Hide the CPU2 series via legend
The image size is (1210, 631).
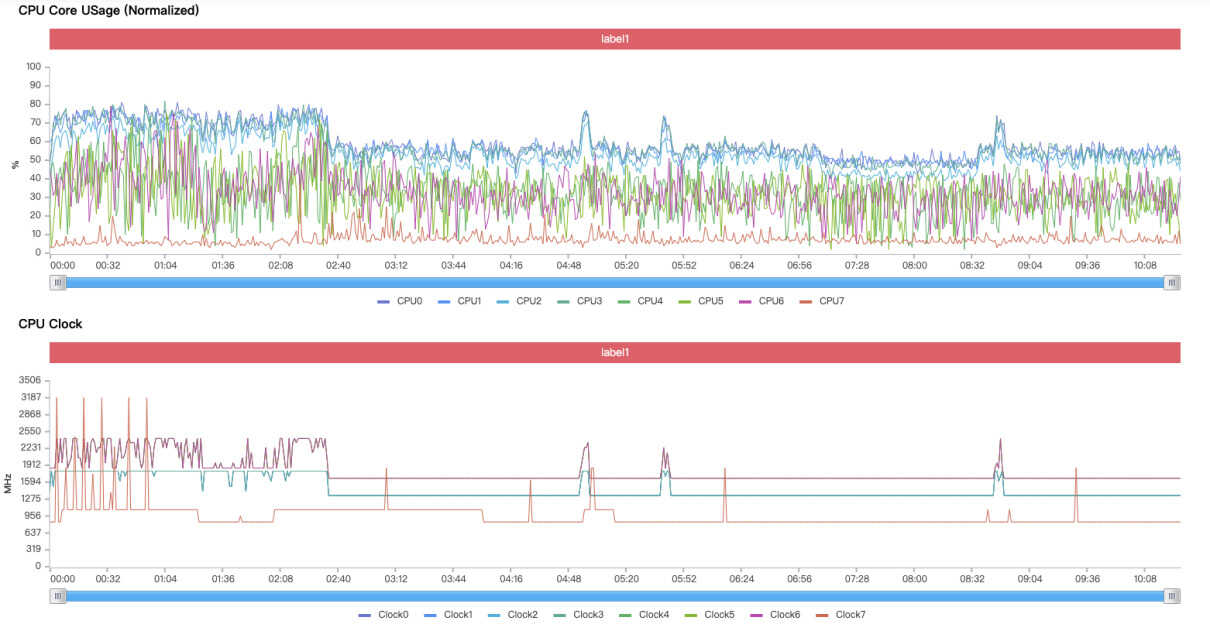[520, 301]
